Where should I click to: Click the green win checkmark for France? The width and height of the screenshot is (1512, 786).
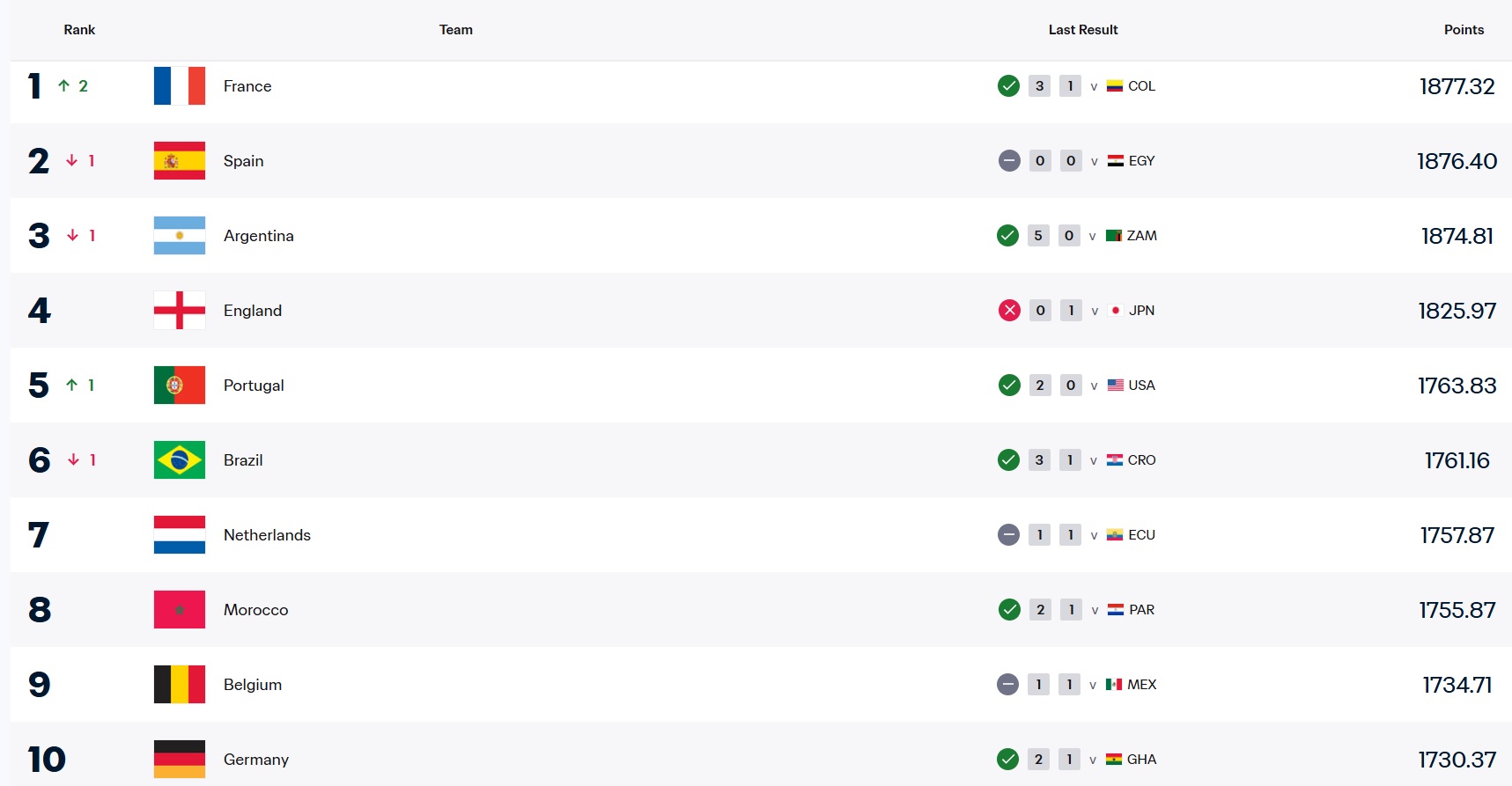(1008, 86)
